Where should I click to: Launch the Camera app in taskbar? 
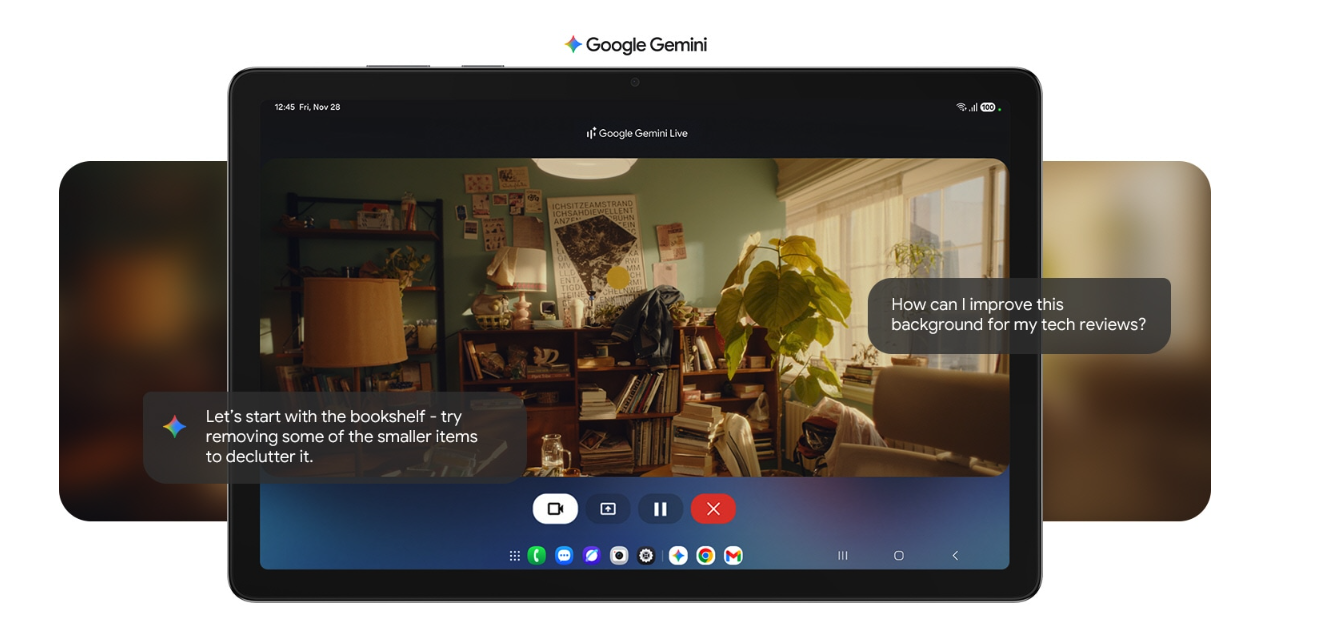[x=619, y=556]
